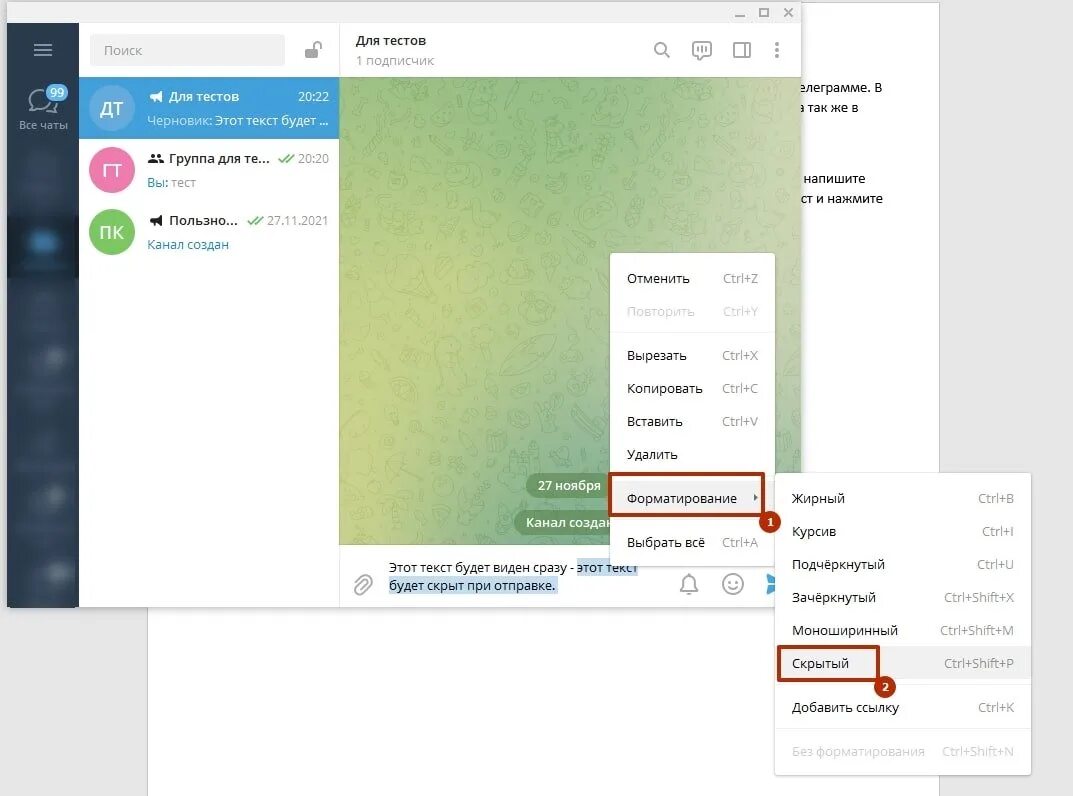Screen dimensions: 1073x796
Task: Maximize the Telegram window
Action: (764, 12)
